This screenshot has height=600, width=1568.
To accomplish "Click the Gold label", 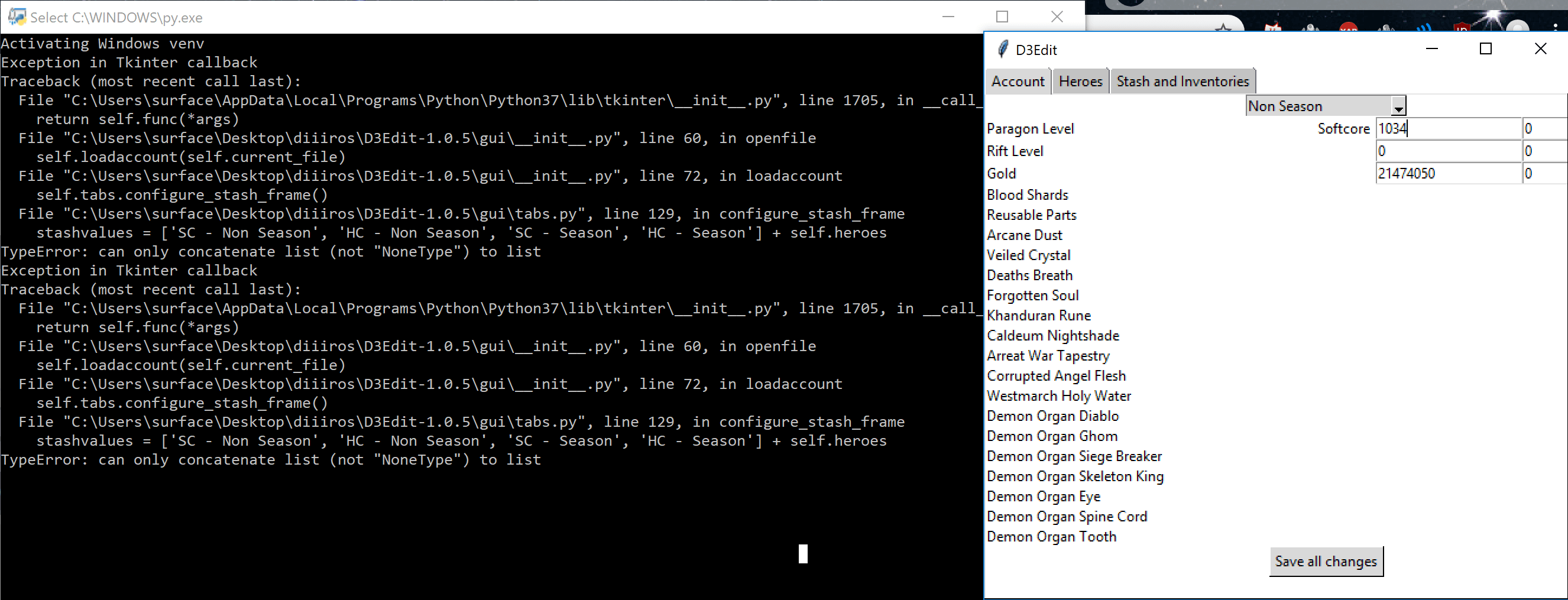I will coord(1002,173).
